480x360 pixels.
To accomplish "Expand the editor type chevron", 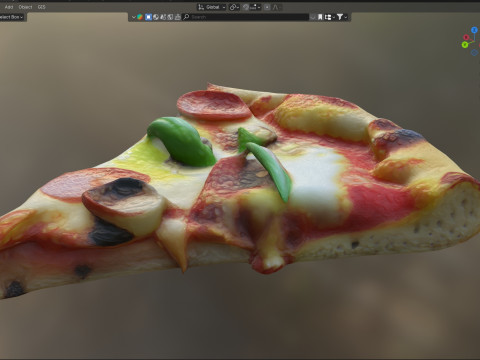I will click(x=134, y=17).
